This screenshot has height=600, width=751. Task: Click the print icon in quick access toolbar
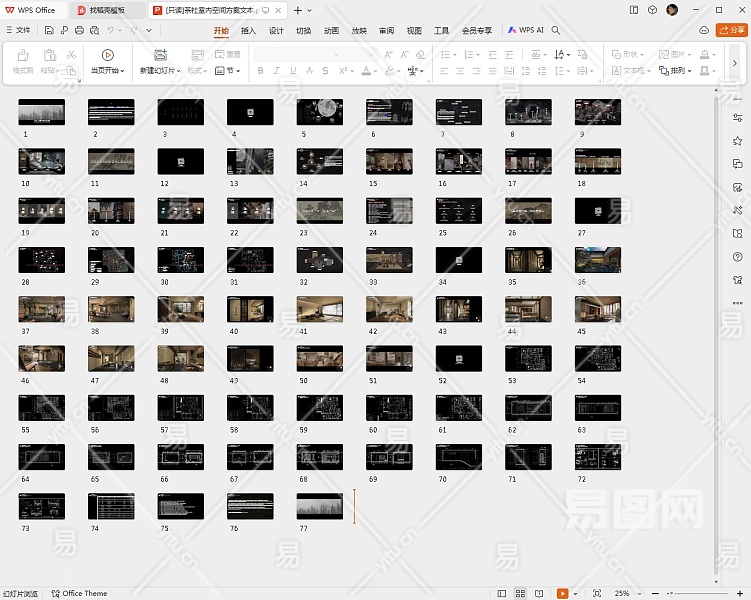(x=79, y=30)
